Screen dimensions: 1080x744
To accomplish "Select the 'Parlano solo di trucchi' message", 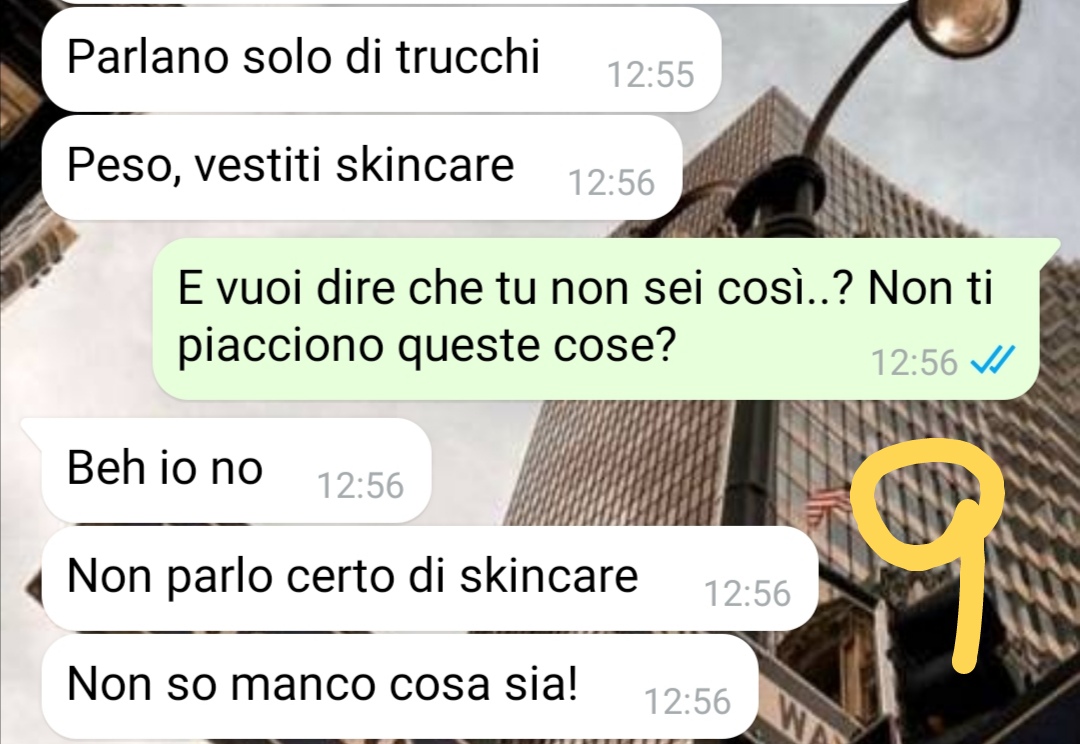I will (x=381, y=58).
